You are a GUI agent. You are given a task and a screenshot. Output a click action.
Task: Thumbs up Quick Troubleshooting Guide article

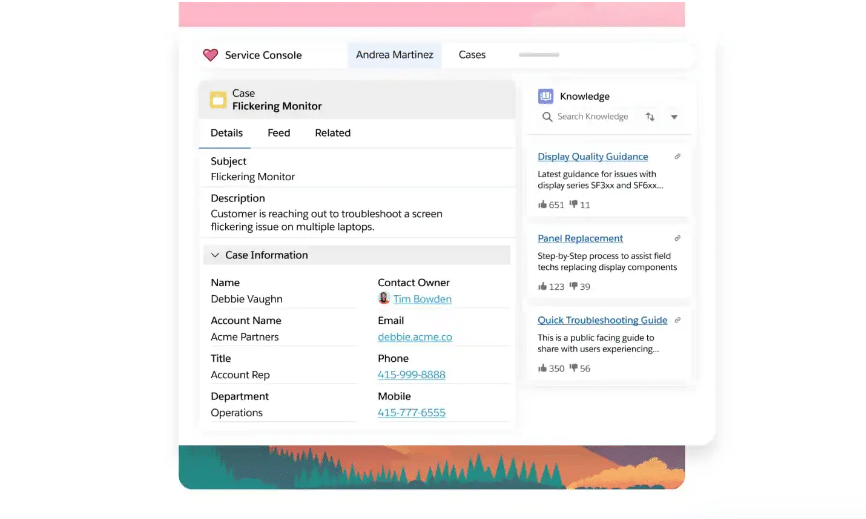[542, 368]
